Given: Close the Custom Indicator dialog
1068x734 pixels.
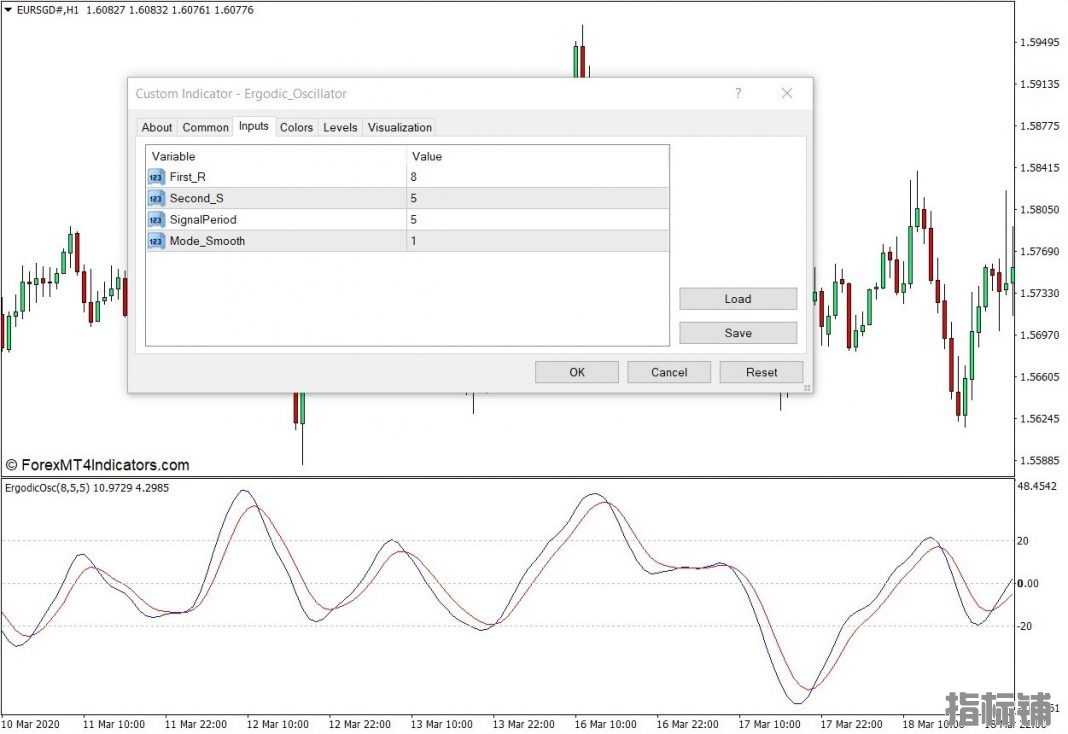Looking at the screenshot, I should (x=787, y=93).
